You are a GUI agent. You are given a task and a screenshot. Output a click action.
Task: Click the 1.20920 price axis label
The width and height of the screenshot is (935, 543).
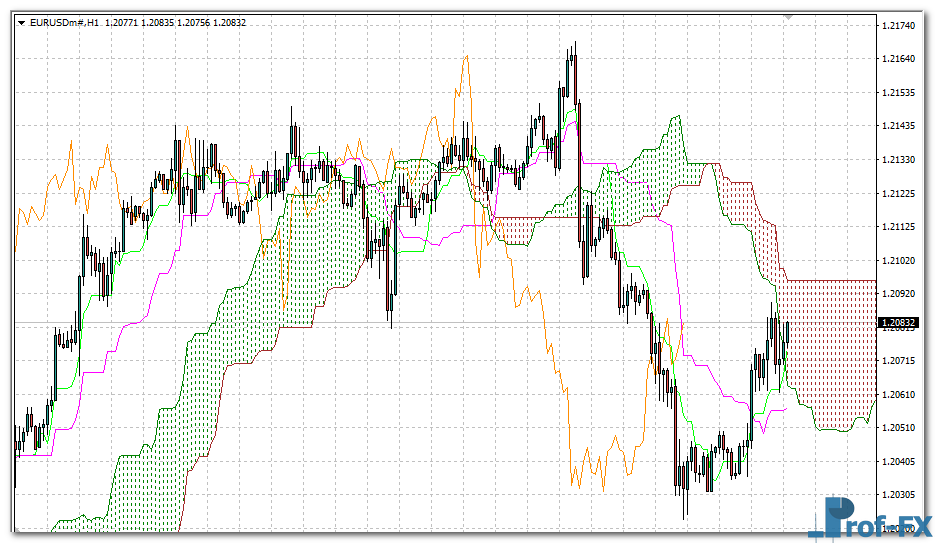[901, 294]
